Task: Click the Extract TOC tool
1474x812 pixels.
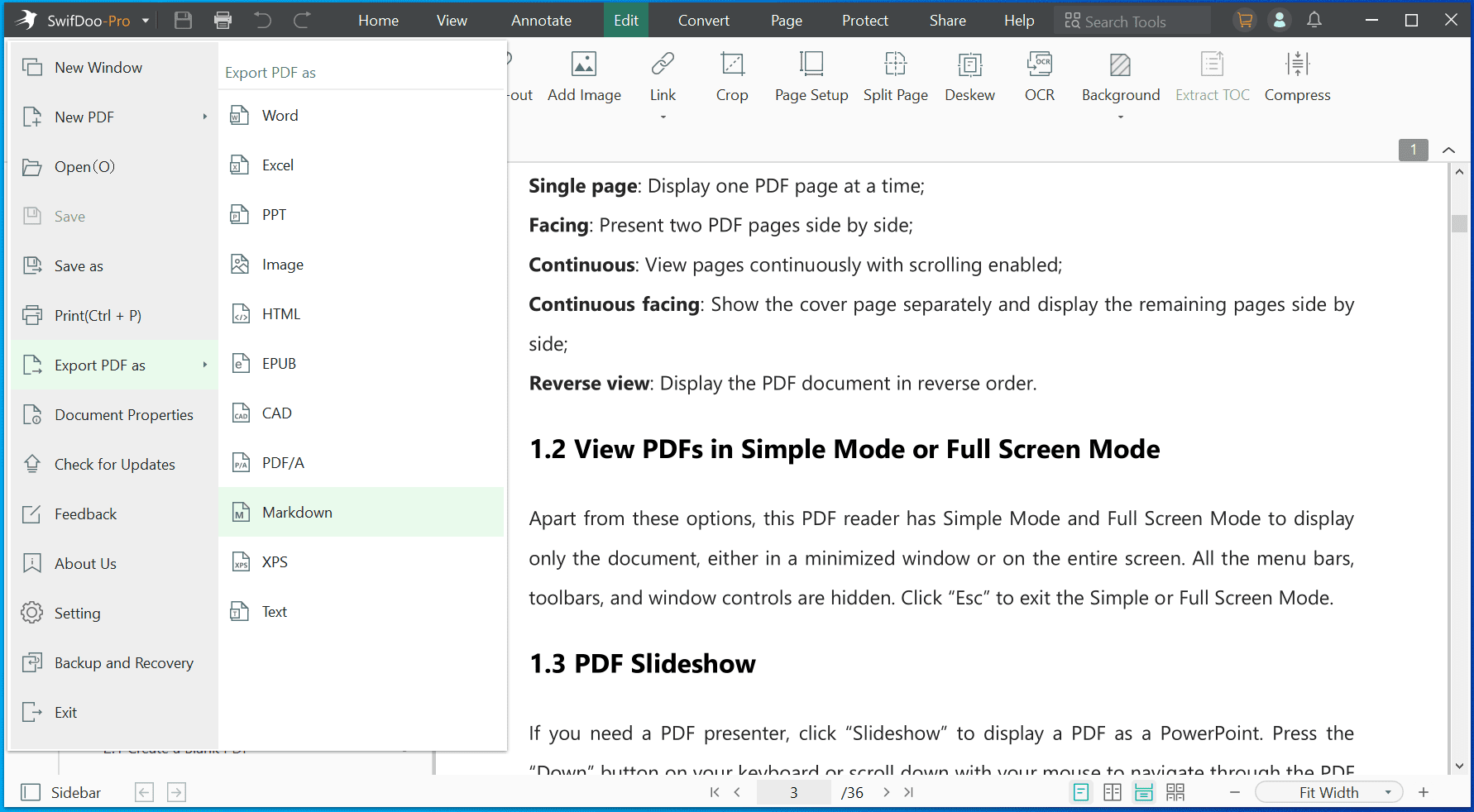Action: (1213, 77)
